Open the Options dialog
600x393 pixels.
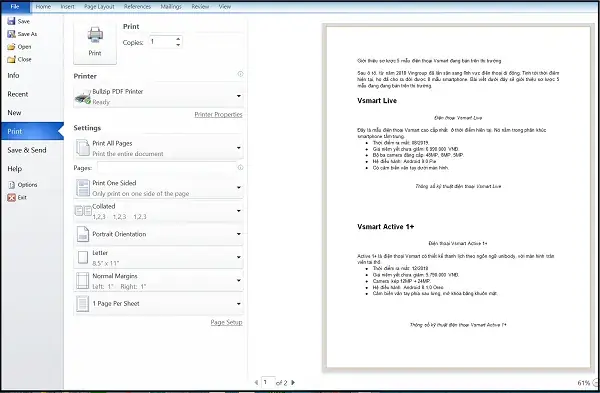(23, 185)
